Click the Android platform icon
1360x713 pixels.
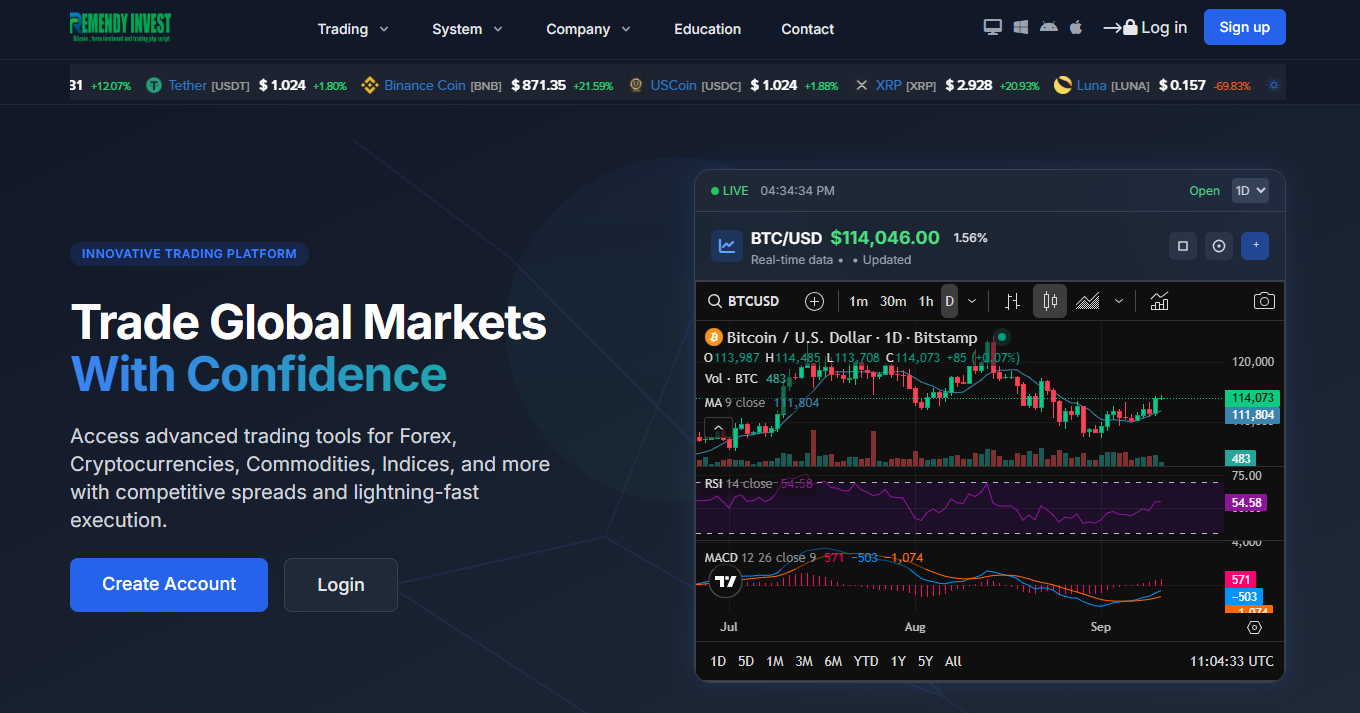[1048, 27]
